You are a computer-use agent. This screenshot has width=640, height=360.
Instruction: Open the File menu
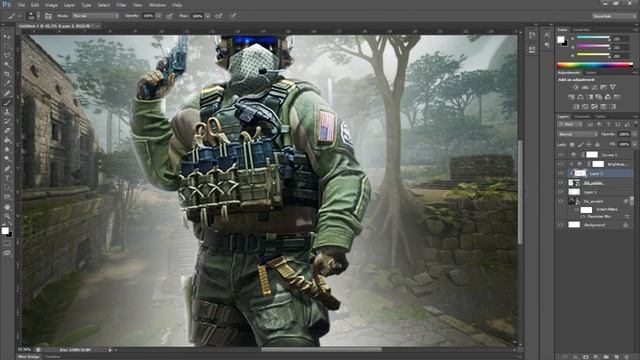pos(21,5)
